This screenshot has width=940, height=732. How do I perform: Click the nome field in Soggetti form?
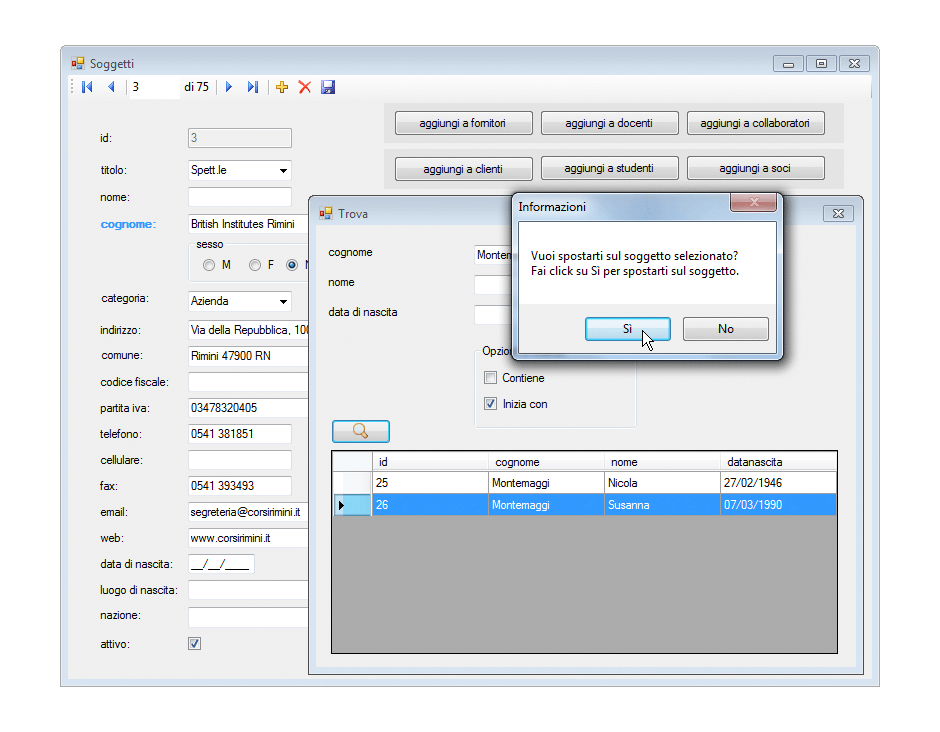coord(240,197)
